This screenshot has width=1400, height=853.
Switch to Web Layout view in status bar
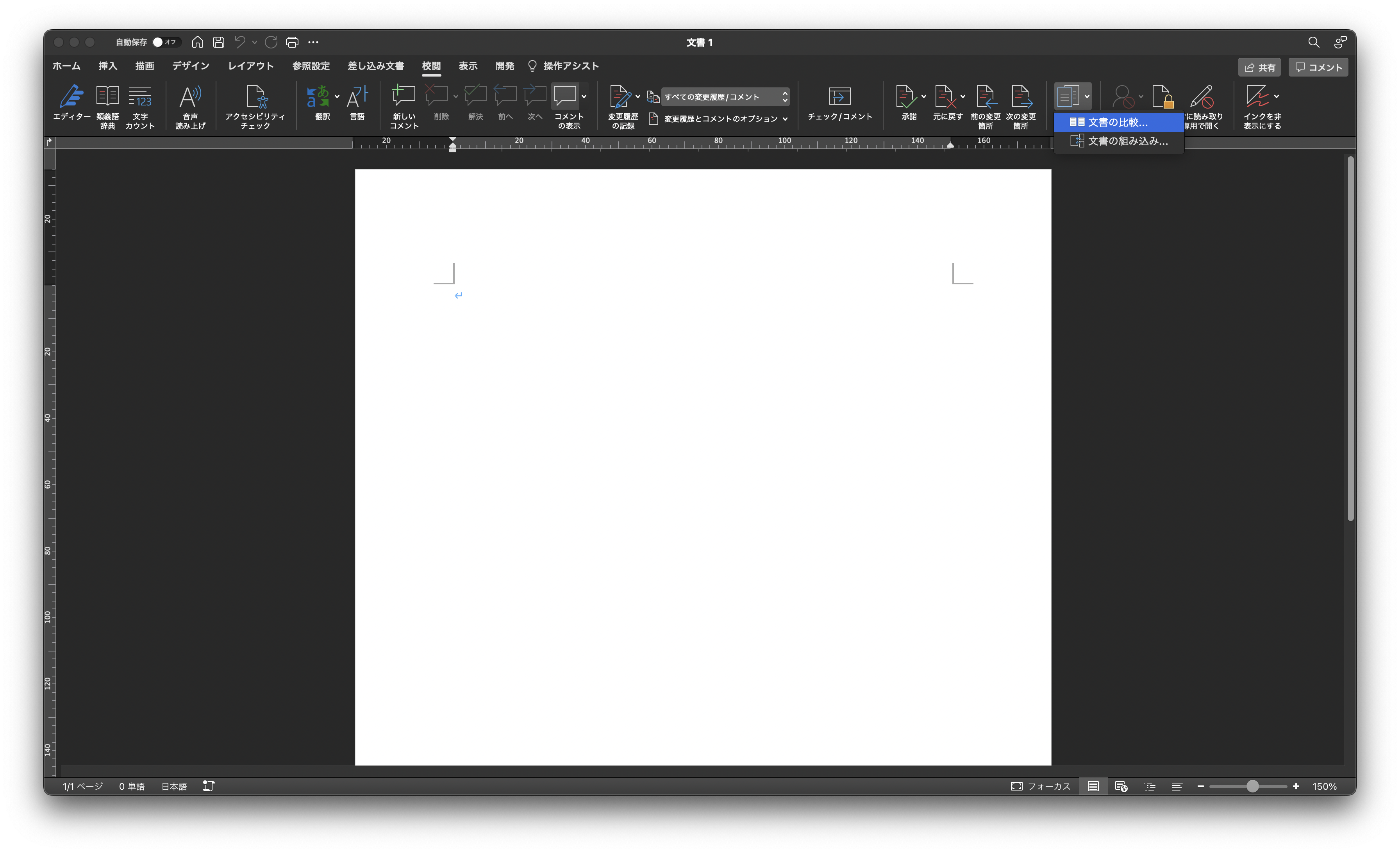click(1121, 786)
